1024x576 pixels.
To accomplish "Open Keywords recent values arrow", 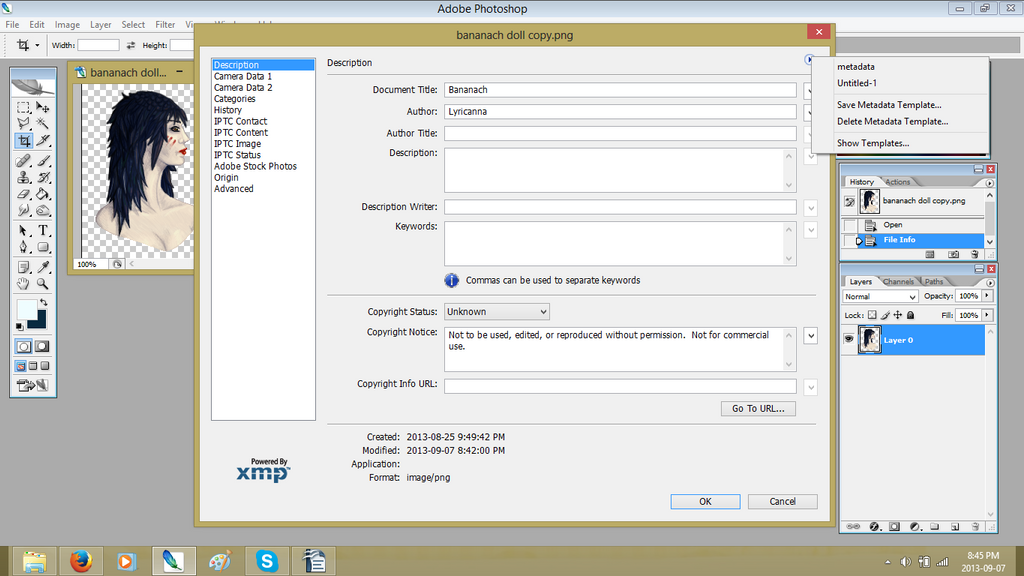I will tap(810, 230).
